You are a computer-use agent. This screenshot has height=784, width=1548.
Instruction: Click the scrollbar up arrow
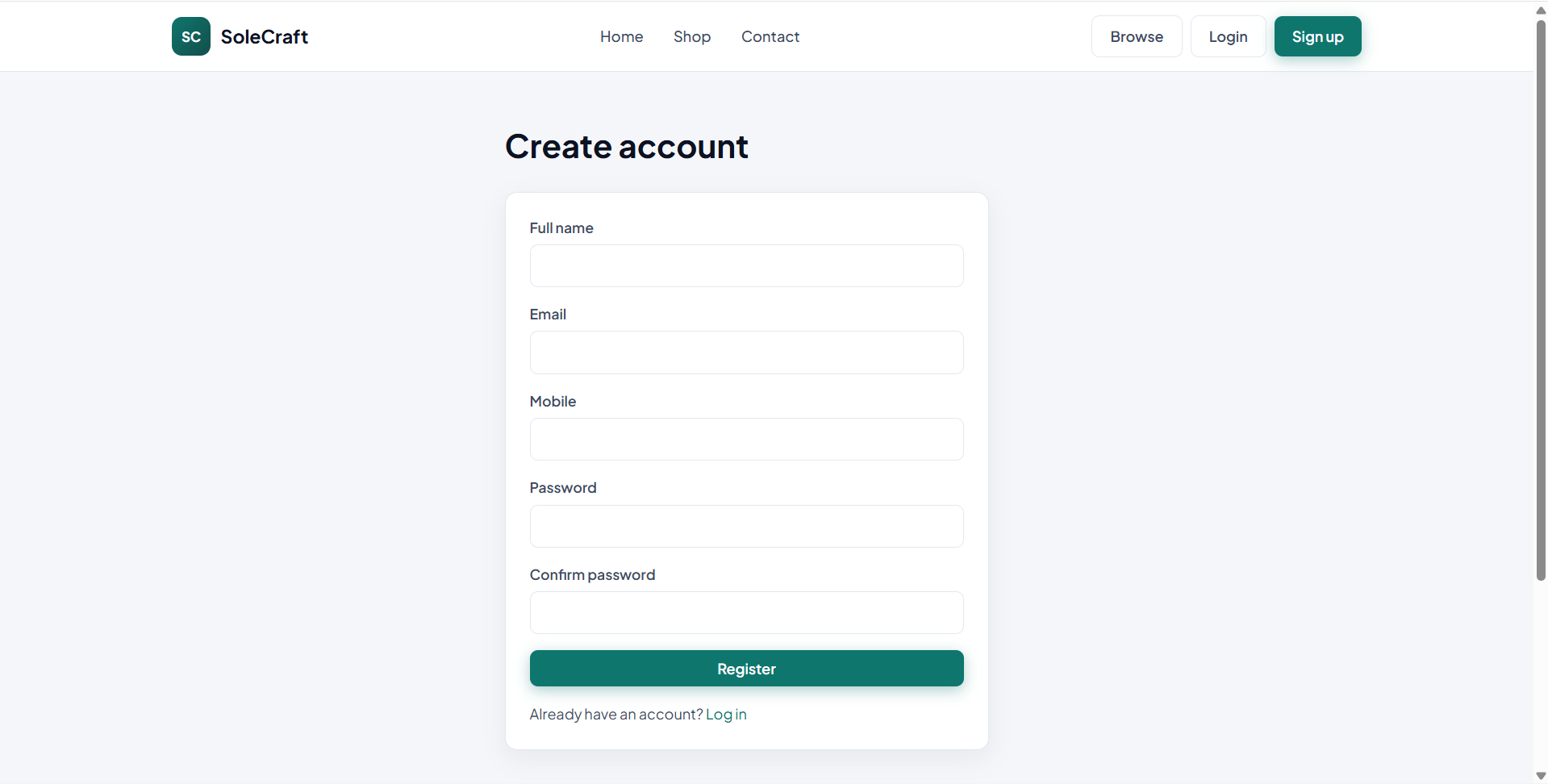coord(1541,10)
